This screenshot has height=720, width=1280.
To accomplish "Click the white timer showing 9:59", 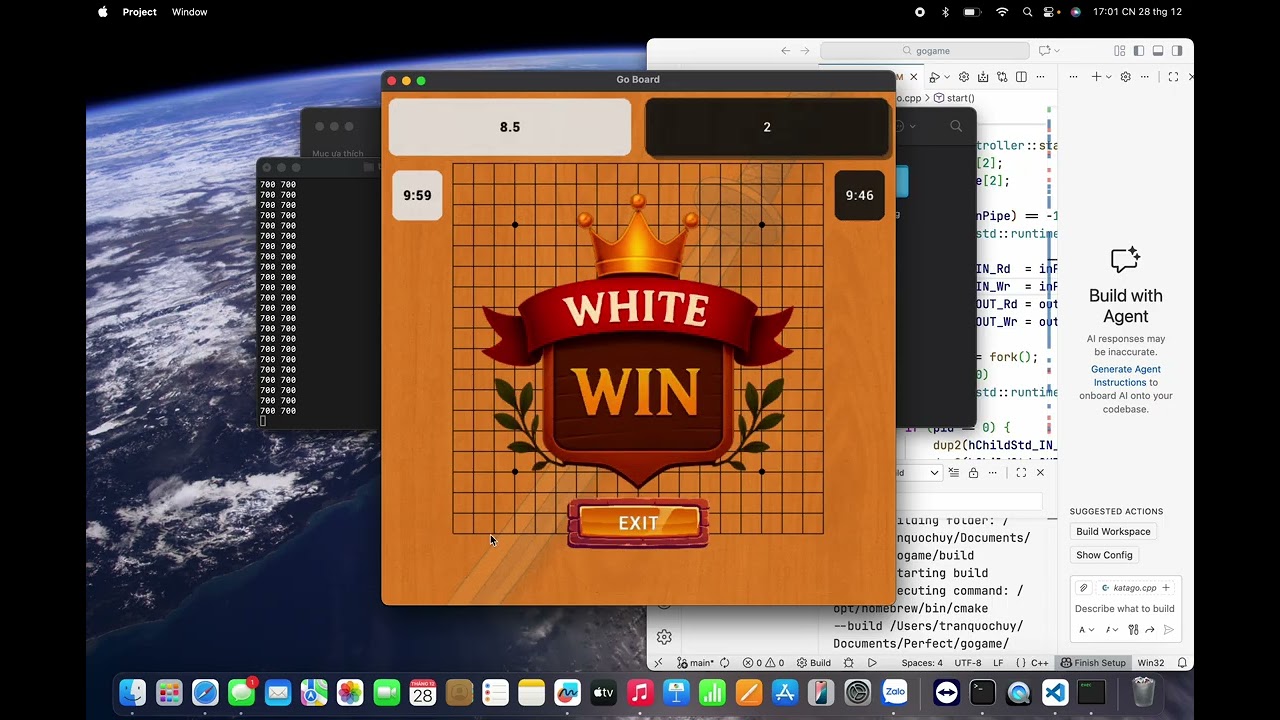I will [x=417, y=195].
